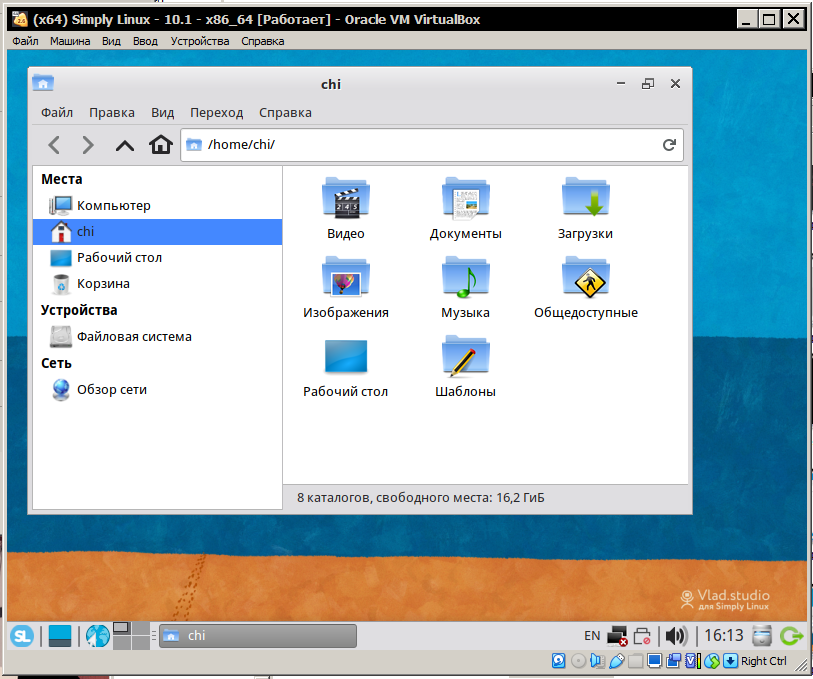Open the volume control speaker icon
Image resolution: width=813 pixels, height=679 pixels.
click(x=676, y=636)
